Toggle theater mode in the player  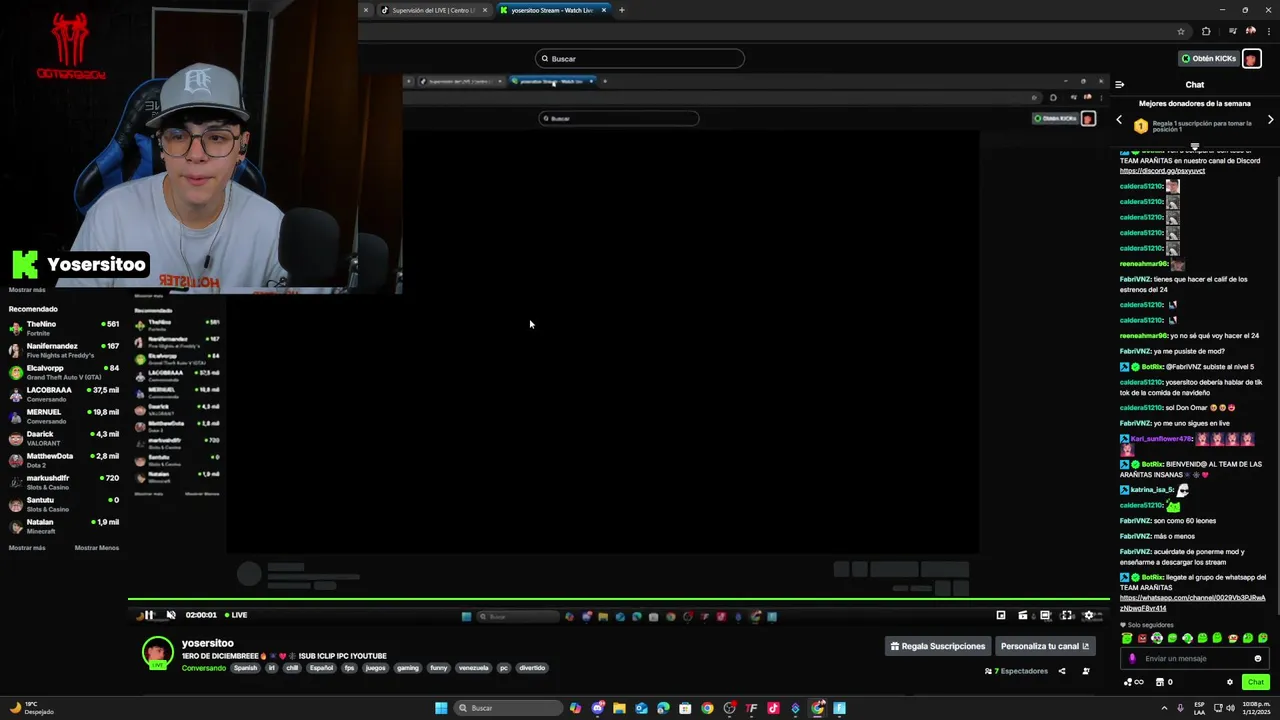tap(1045, 615)
